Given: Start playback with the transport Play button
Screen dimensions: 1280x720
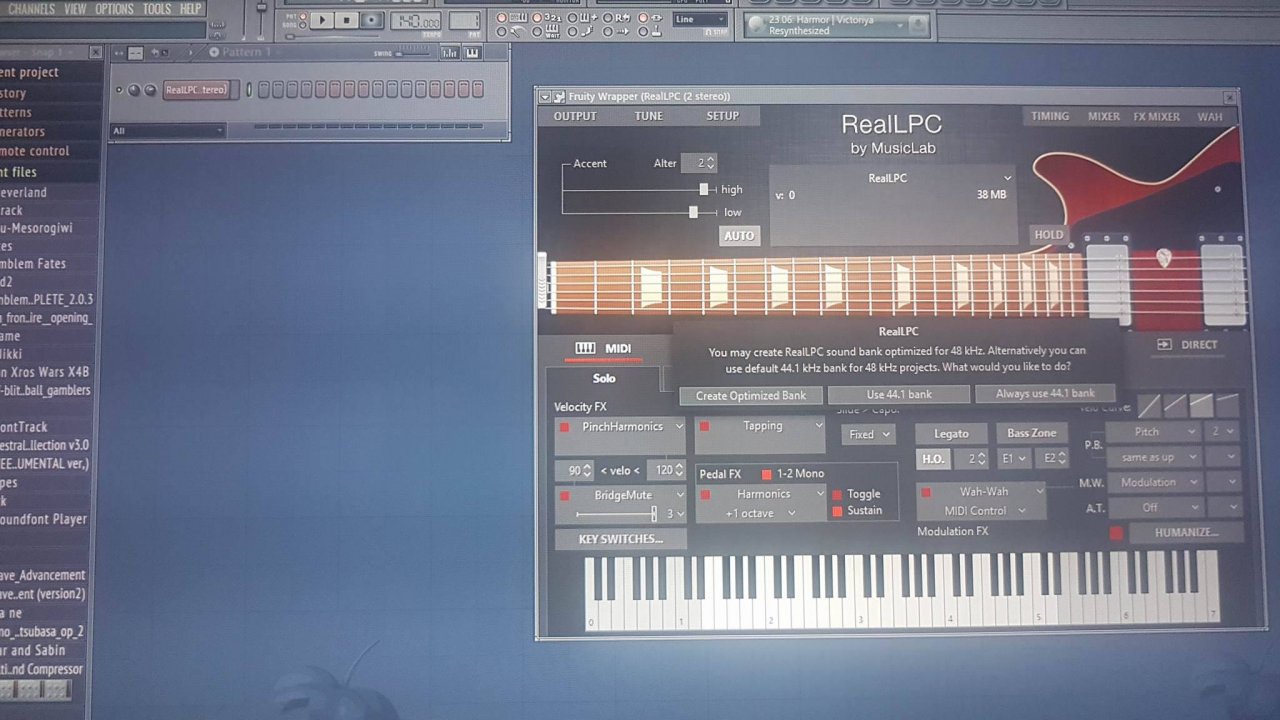Looking at the screenshot, I should tap(322, 20).
